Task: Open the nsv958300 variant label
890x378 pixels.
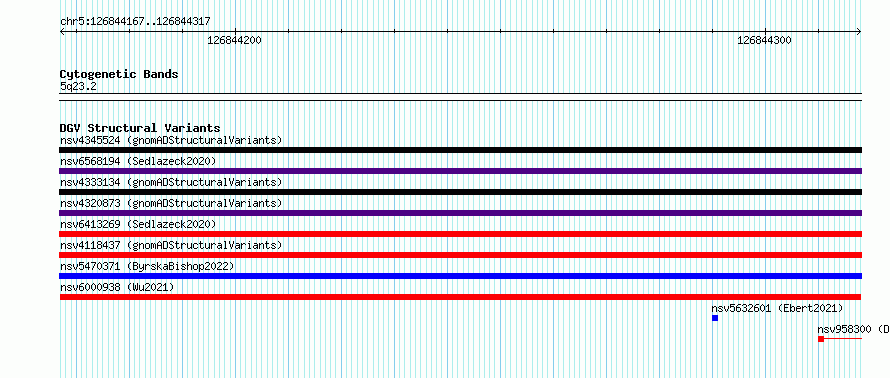Action: coord(853,329)
